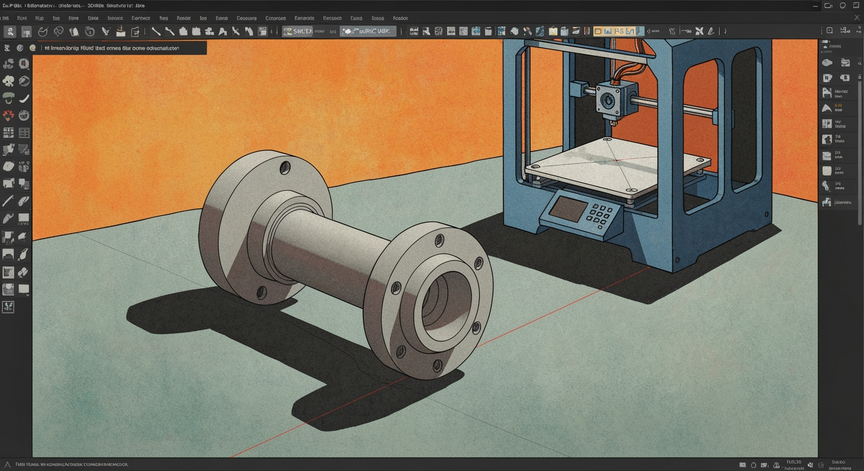Viewport: 864px width, 471px height.
Task: Click the orange circle icon on the hint bar
Action: coord(33,48)
